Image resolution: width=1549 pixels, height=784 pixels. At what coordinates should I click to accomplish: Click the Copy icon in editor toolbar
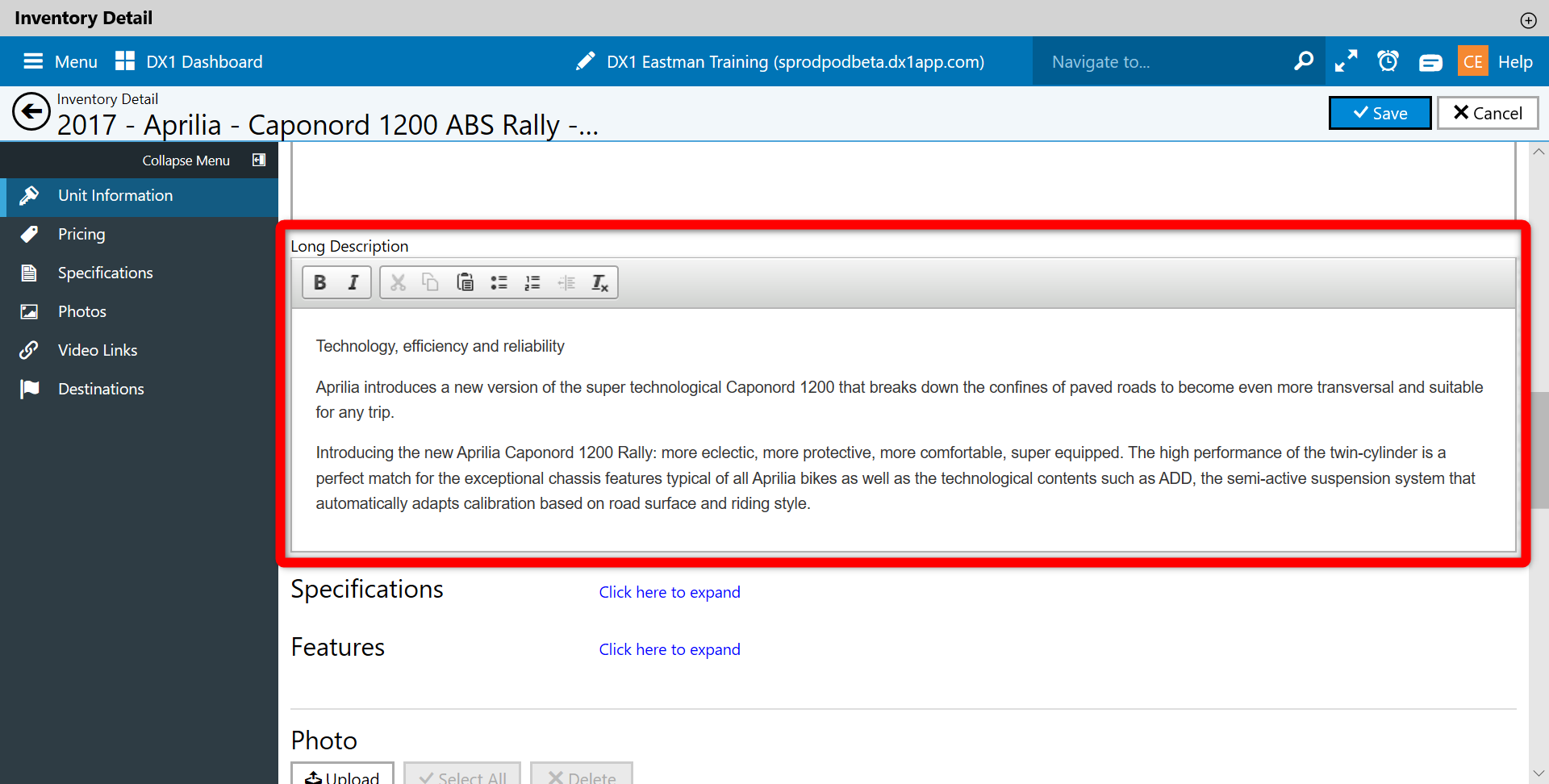coord(431,282)
